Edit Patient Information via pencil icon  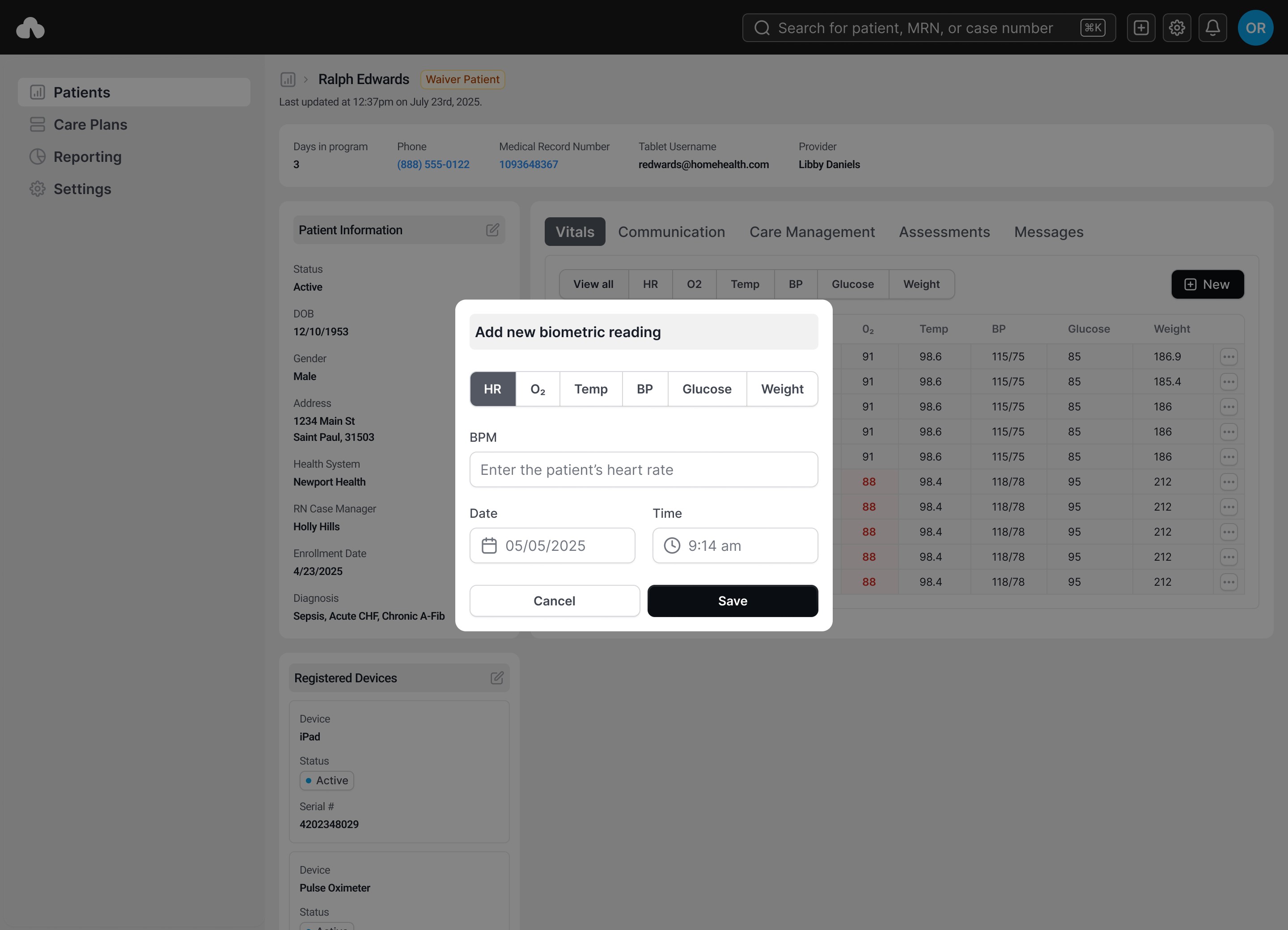pos(492,230)
